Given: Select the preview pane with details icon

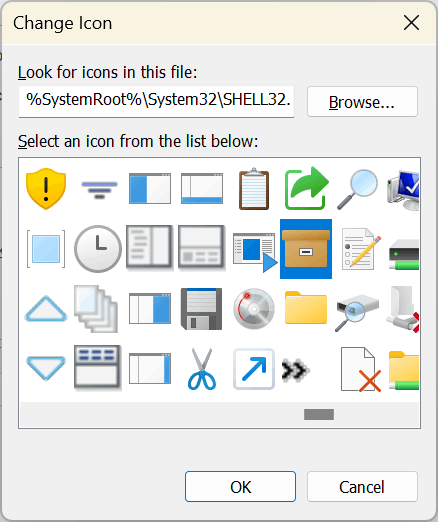Looking at the screenshot, I should [x=202, y=247].
